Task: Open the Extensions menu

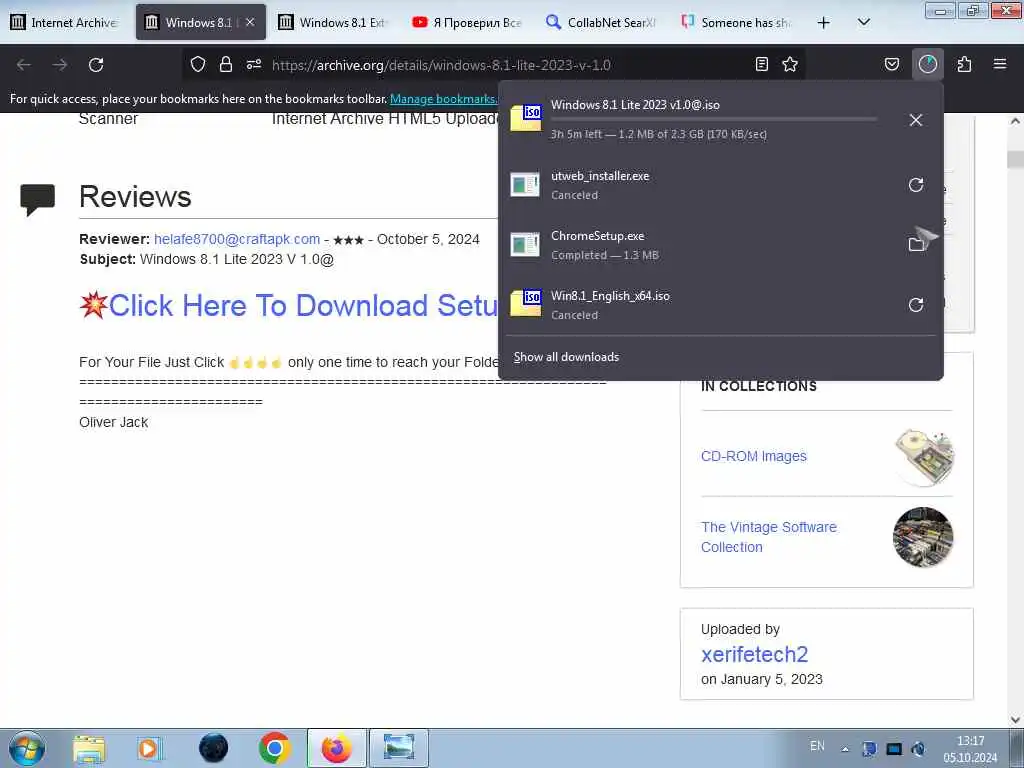Action: point(964,64)
